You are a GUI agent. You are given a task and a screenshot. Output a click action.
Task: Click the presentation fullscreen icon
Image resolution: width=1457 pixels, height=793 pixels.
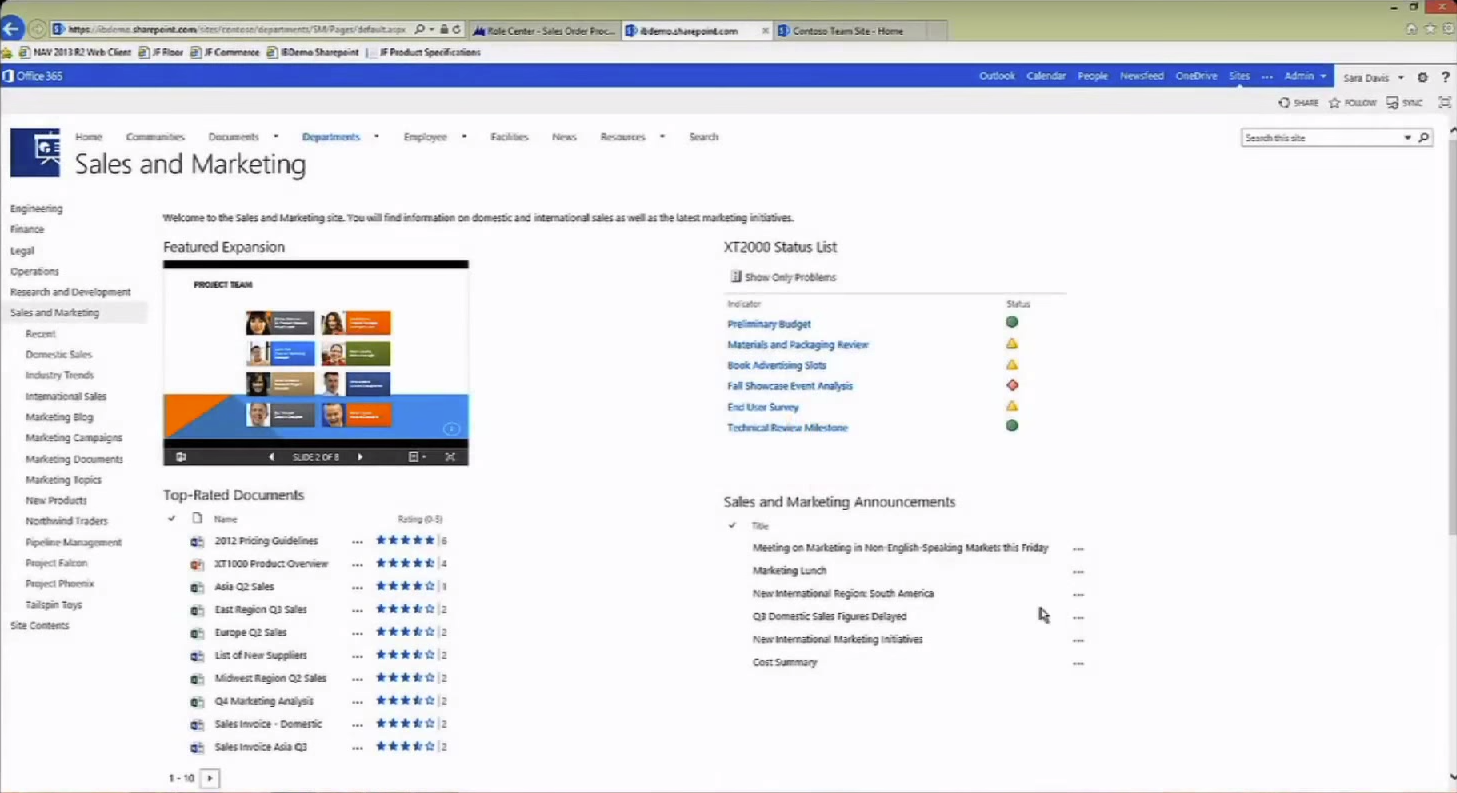[x=450, y=457]
